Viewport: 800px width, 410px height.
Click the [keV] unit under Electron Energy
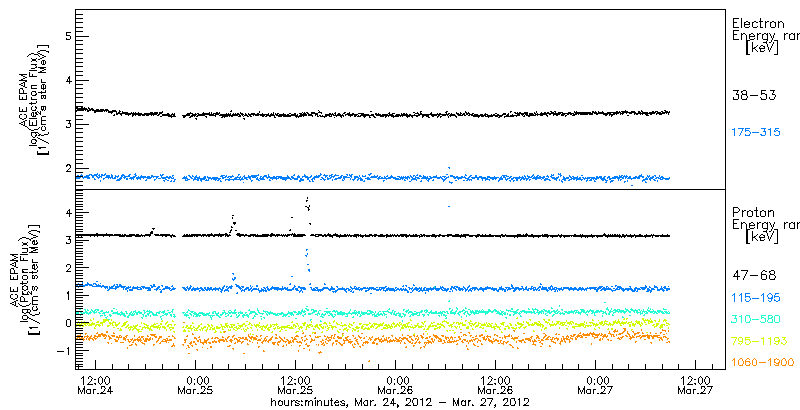tap(761, 49)
